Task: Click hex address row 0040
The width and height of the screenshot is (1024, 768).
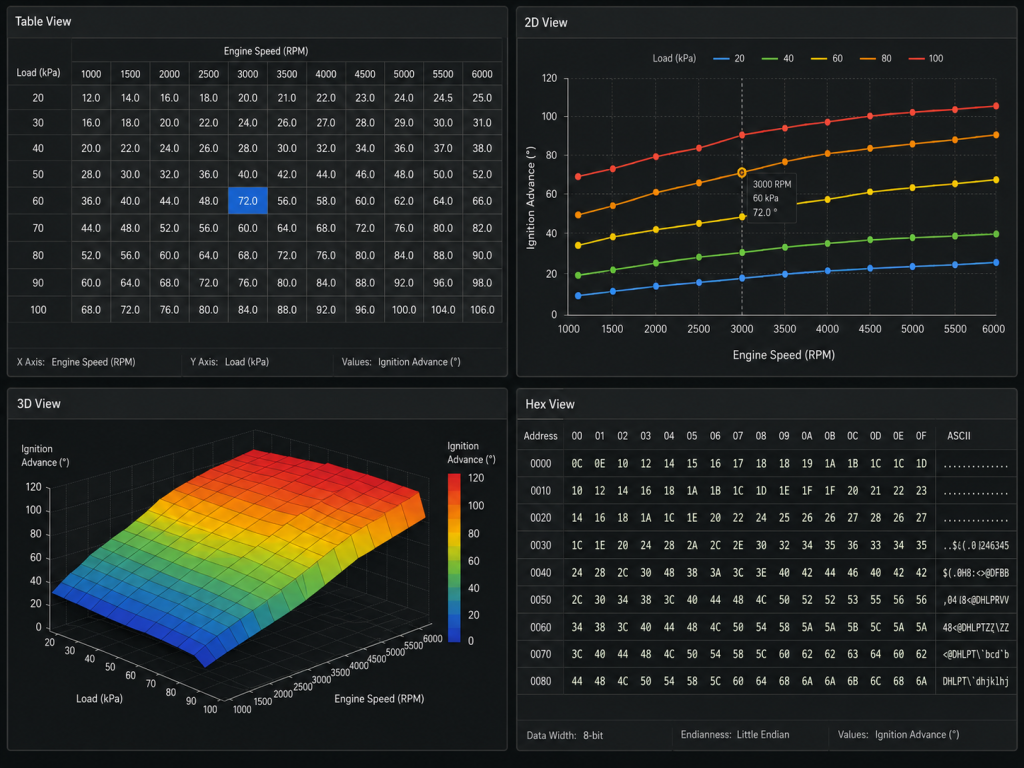Action: 540,573
